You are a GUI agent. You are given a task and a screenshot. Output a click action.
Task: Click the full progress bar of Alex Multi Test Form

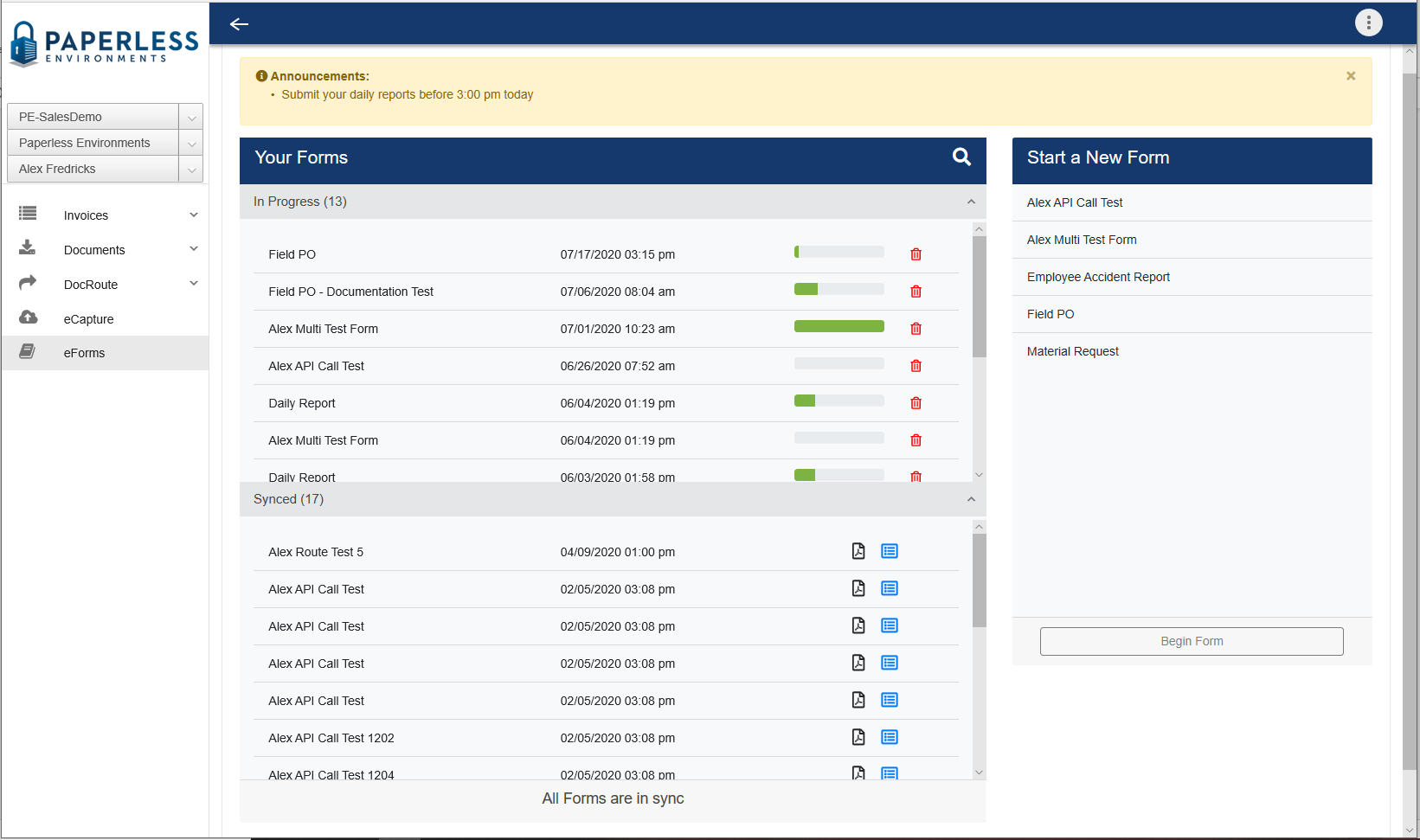[x=839, y=326]
